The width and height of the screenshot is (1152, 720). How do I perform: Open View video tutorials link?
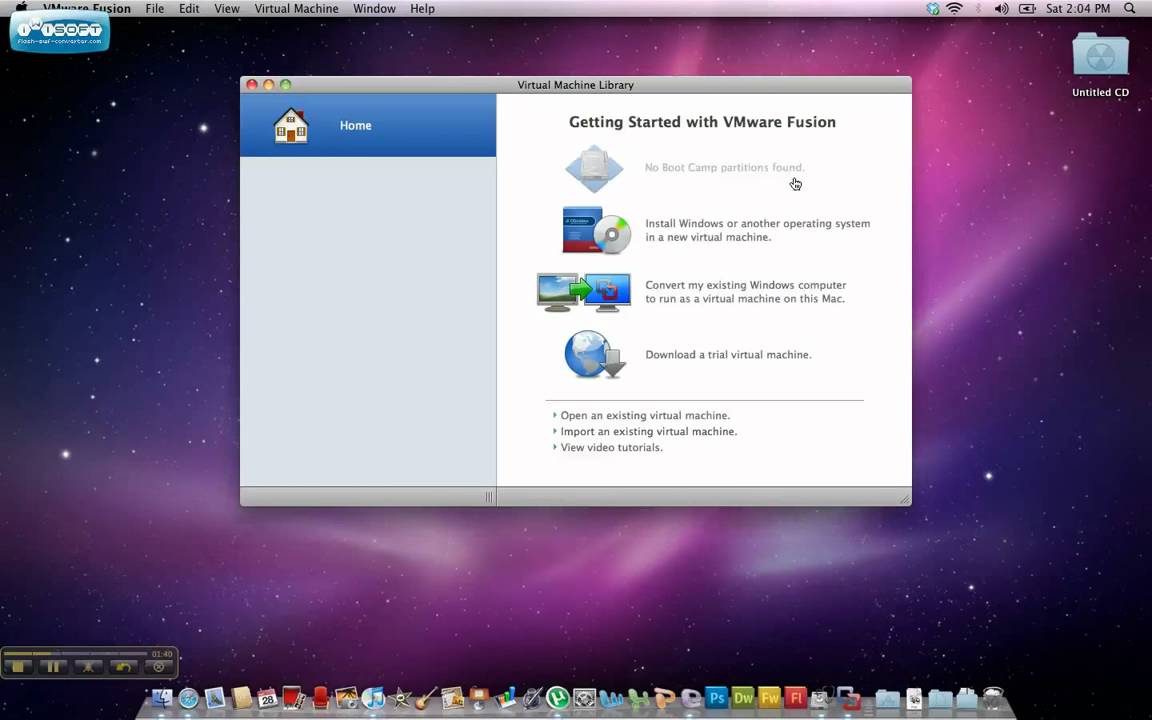611,447
